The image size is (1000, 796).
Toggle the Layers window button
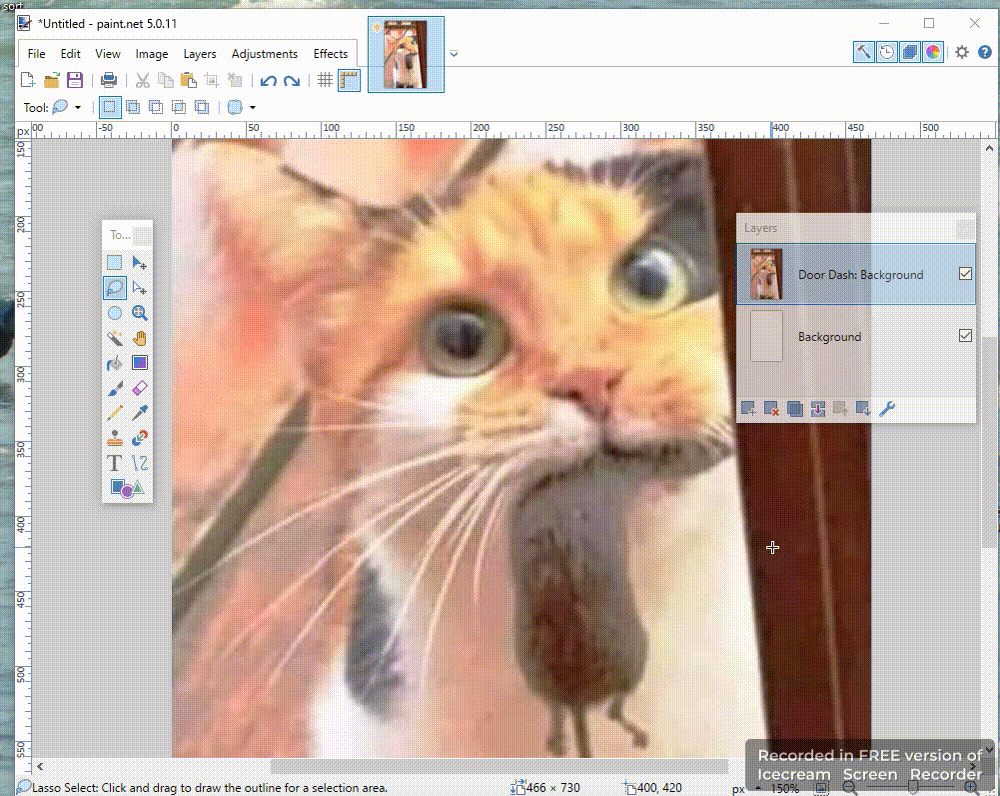pos(909,52)
